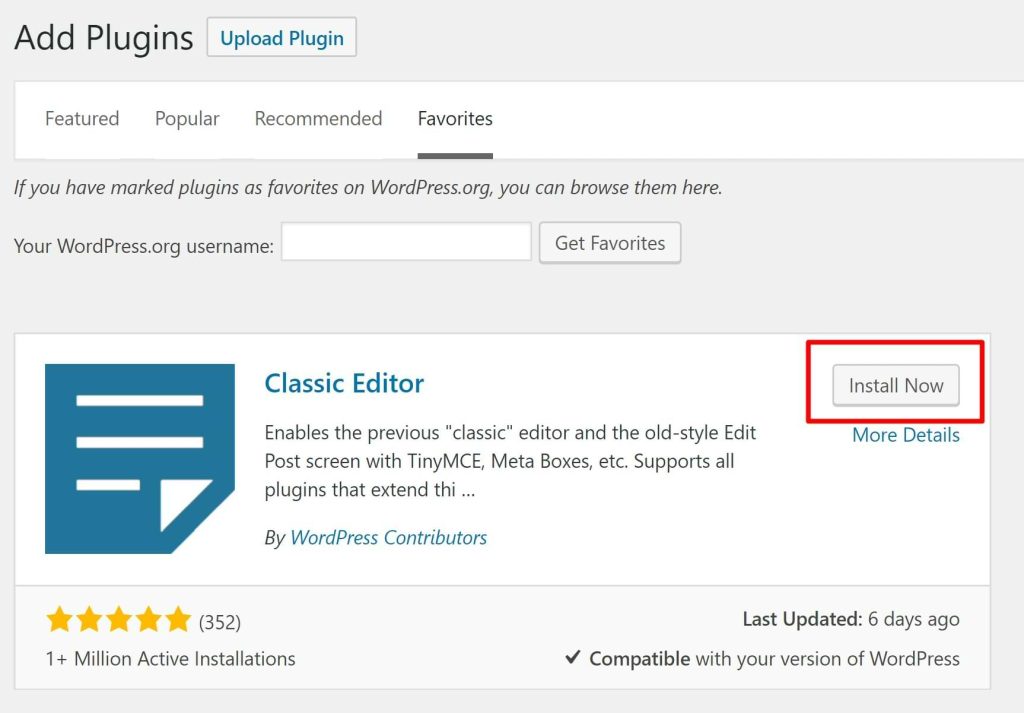Click the Classic Editor plugin icon
Image resolution: width=1024 pixels, height=713 pixels.
click(x=140, y=458)
